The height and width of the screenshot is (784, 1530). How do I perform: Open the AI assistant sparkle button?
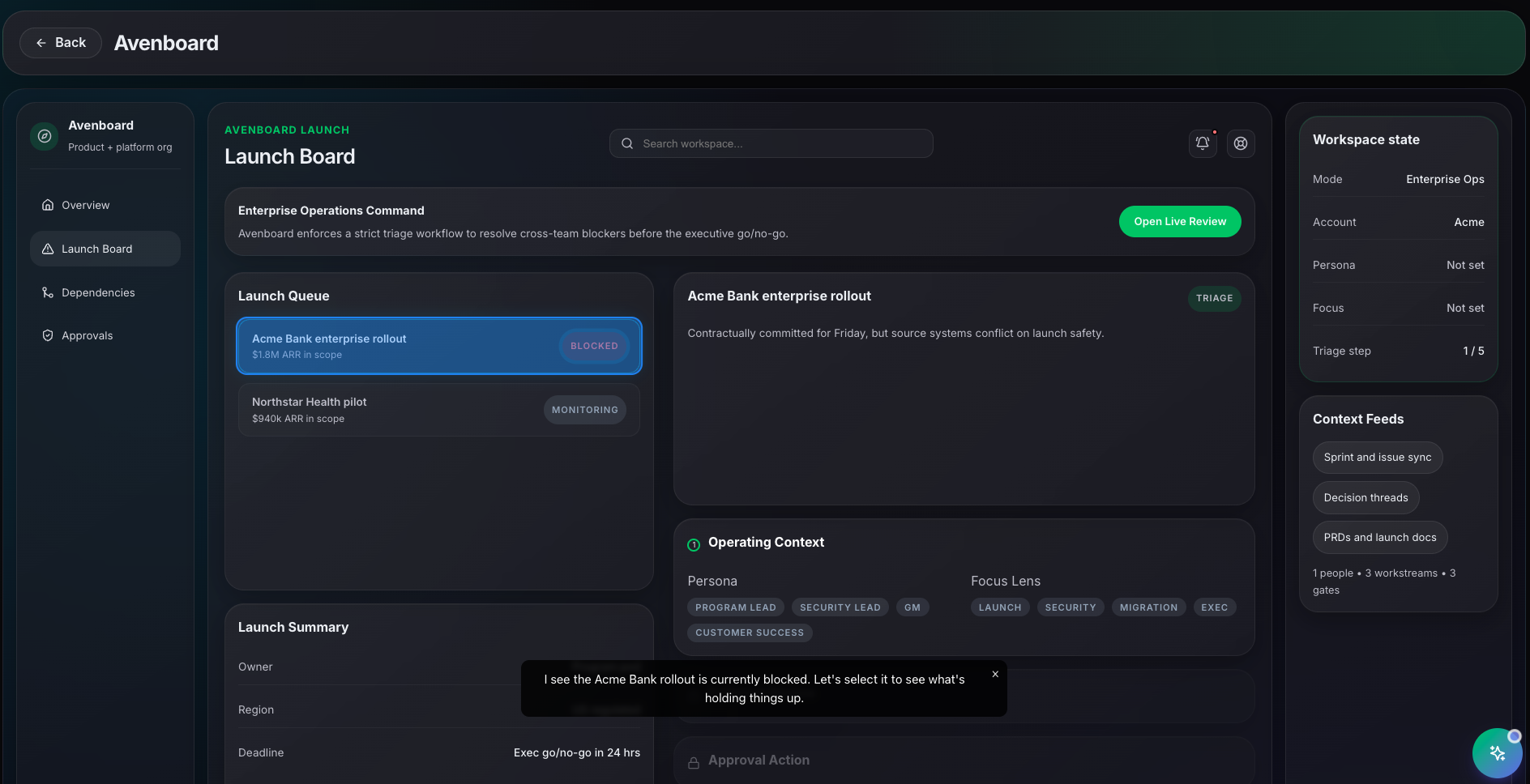pos(1497,753)
